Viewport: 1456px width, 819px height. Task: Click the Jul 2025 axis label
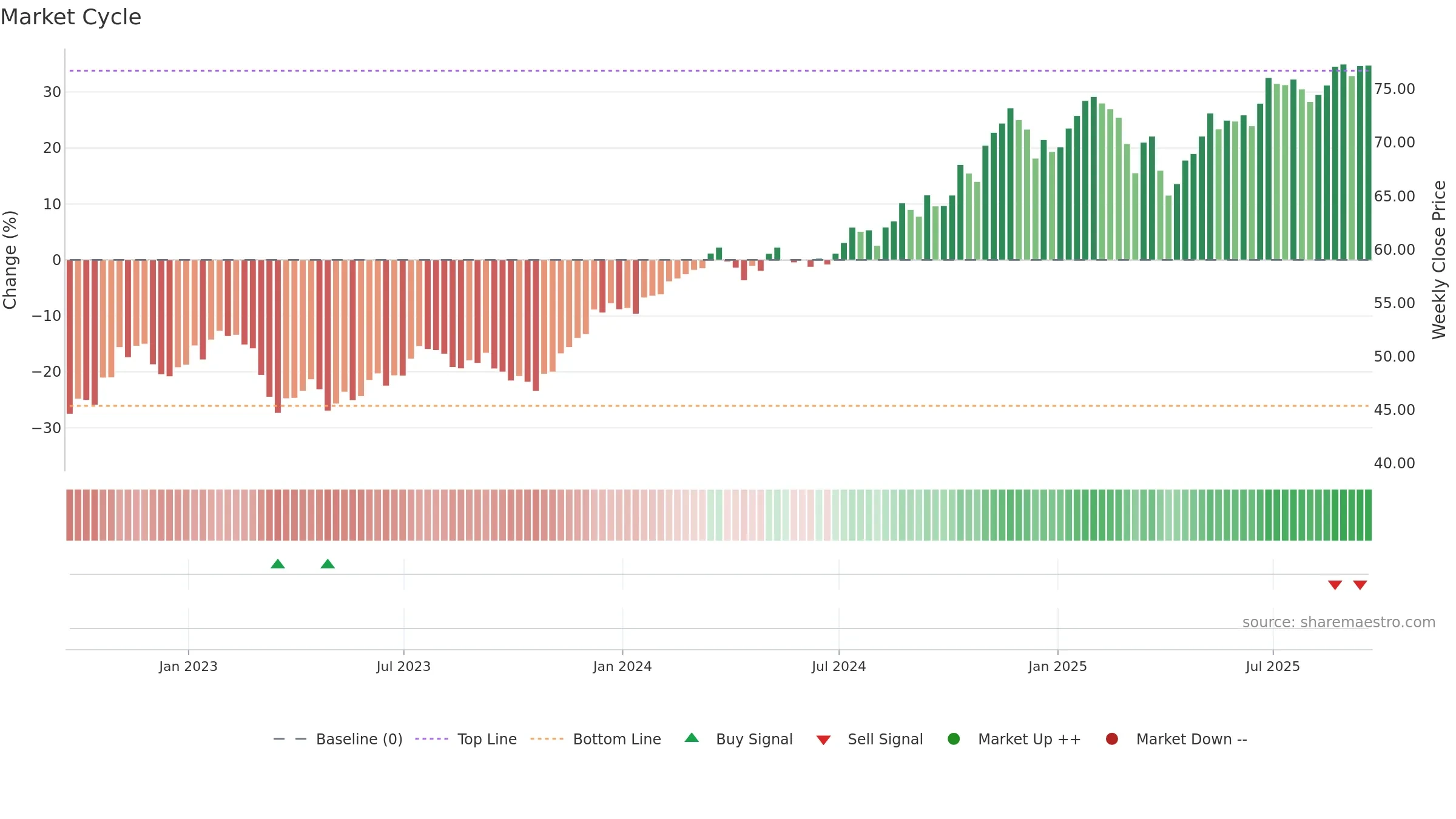[x=1273, y=666]
